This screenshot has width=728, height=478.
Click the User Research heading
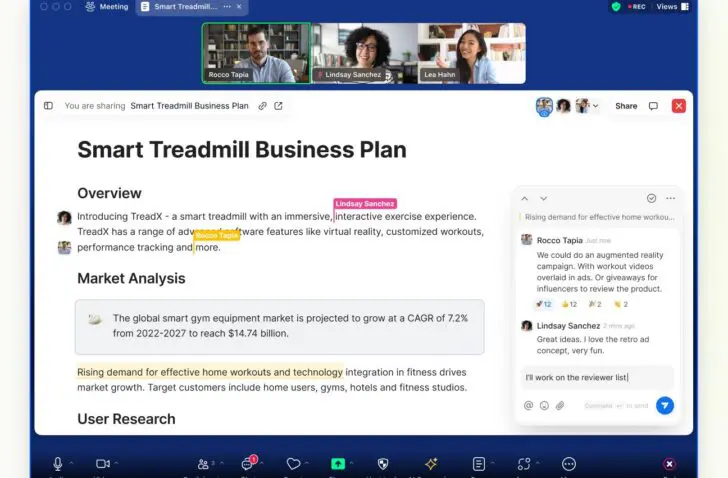126,419
